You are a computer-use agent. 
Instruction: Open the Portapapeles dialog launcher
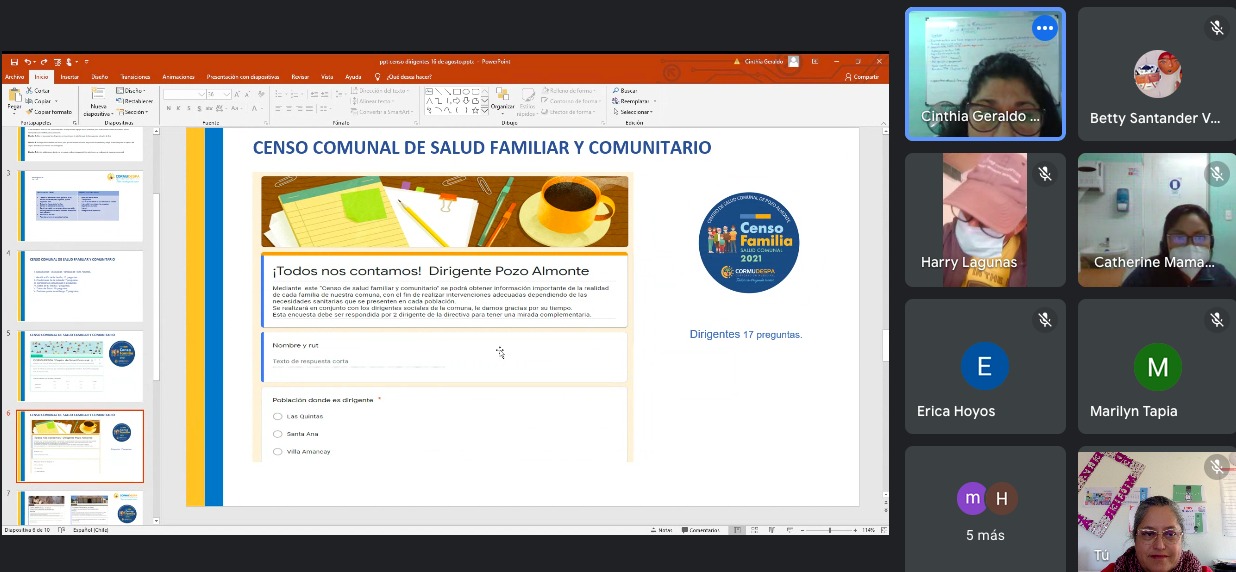click(x=74, y=123)
